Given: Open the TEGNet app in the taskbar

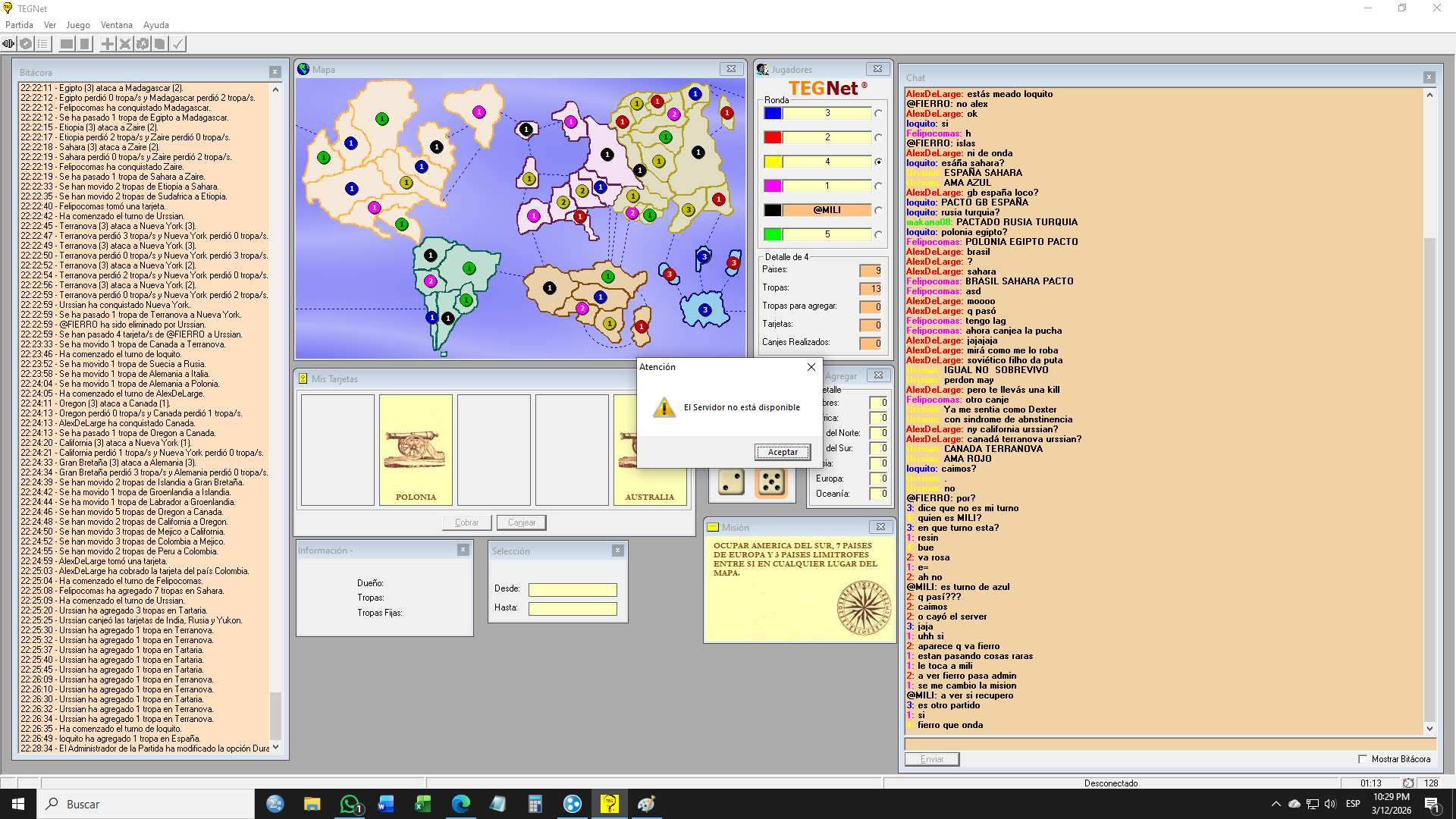Looking at the screenshot, I should click(609, 804).
